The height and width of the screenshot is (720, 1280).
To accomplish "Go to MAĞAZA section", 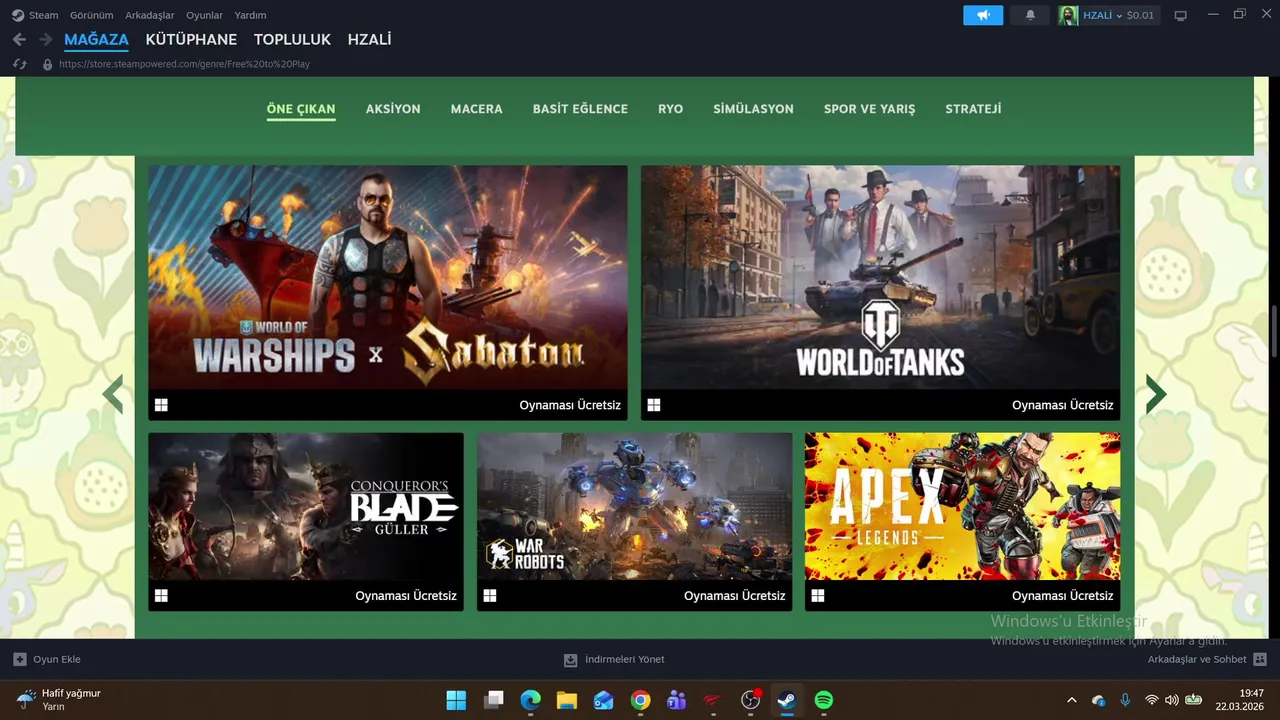I will 96,40.
